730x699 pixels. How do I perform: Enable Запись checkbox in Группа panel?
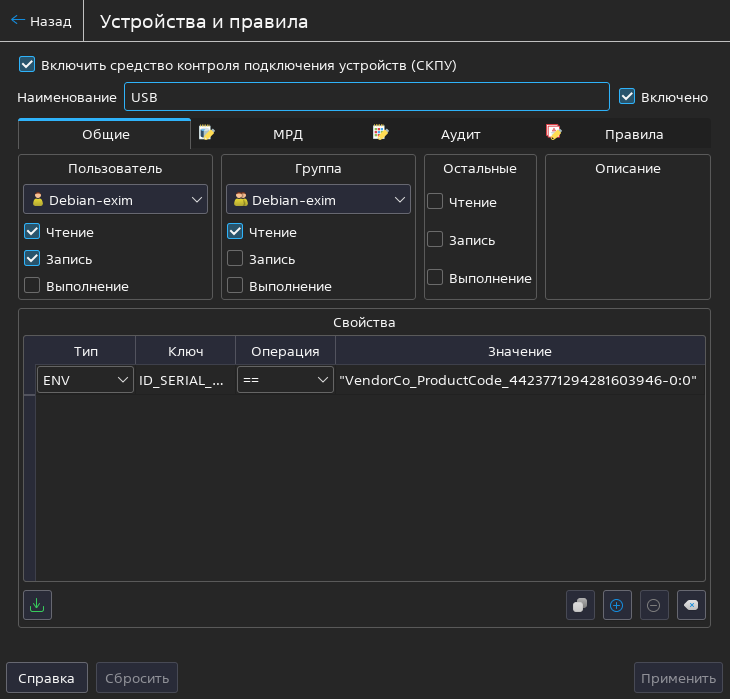(235, 259)
